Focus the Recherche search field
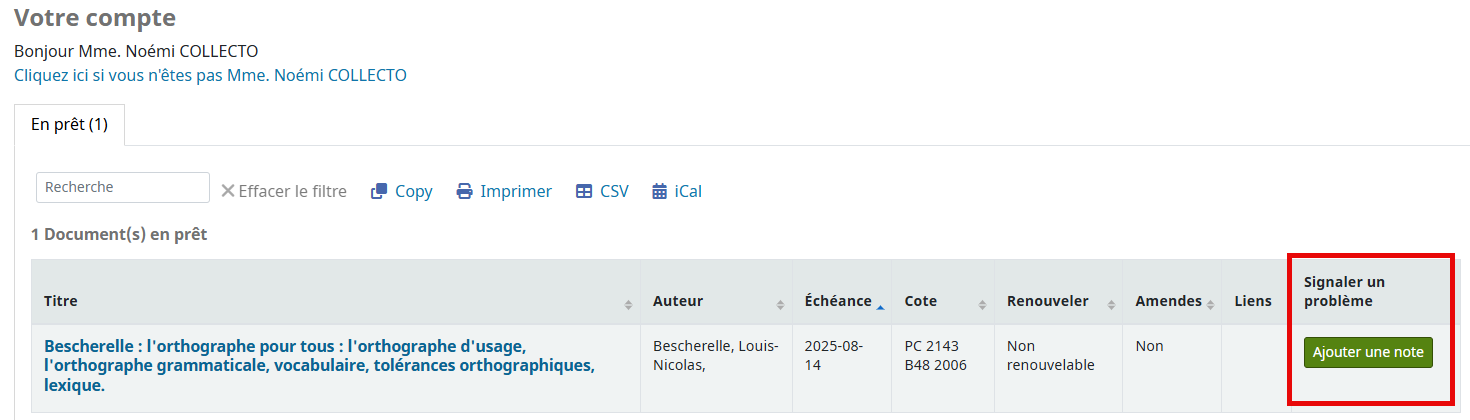Screen dimensions: 1470x420 click(123, 187)
